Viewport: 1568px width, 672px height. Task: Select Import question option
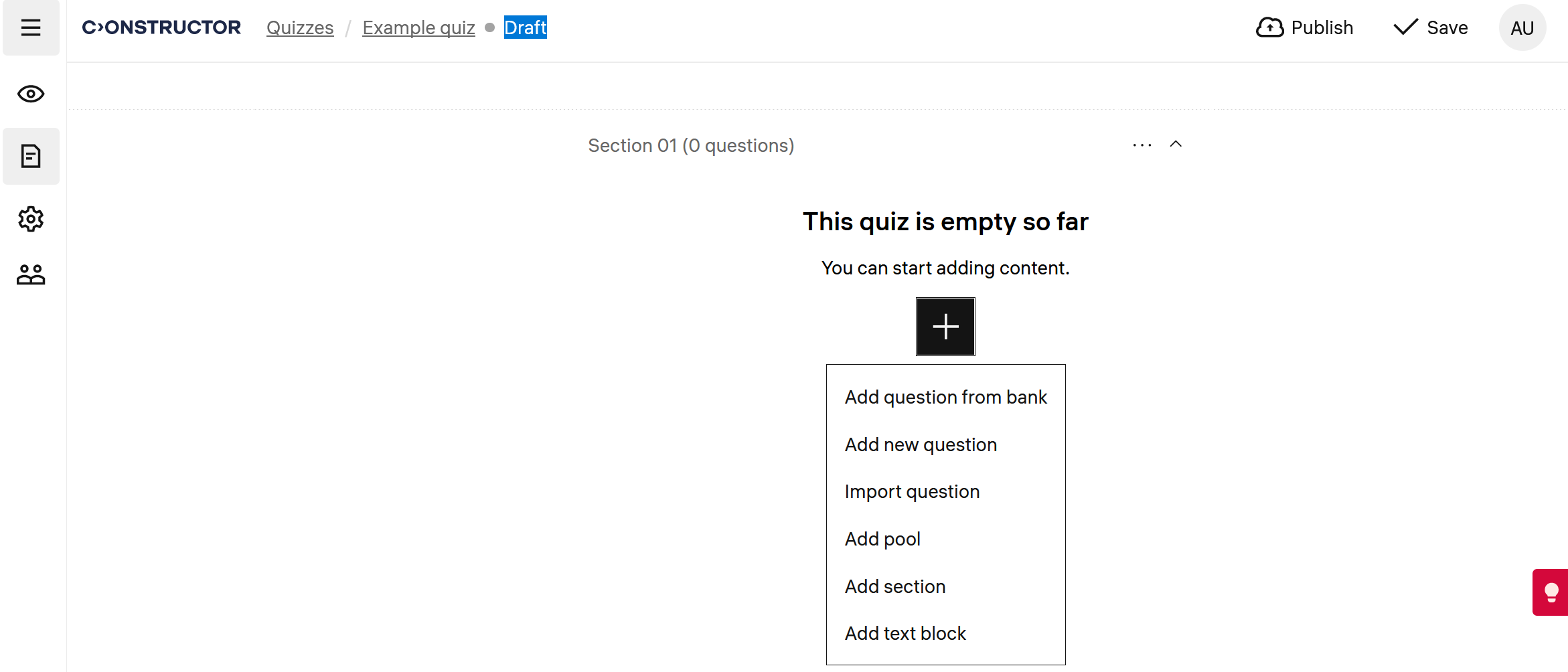coord(912,492)
